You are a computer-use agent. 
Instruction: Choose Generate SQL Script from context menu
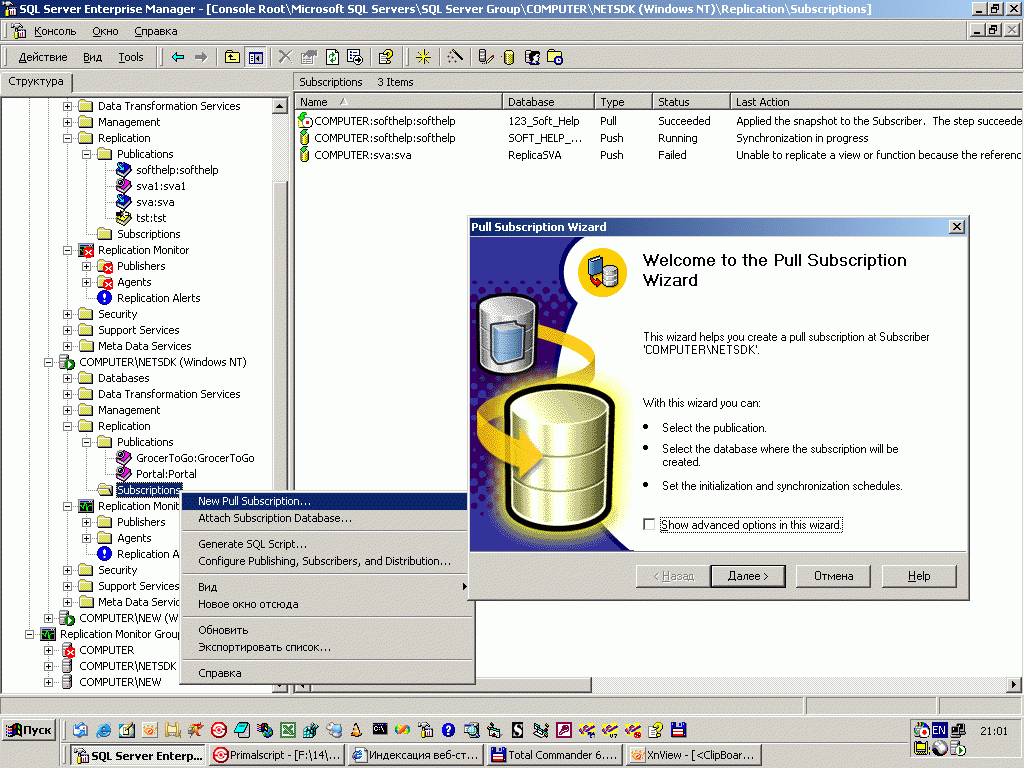(325, 544)
